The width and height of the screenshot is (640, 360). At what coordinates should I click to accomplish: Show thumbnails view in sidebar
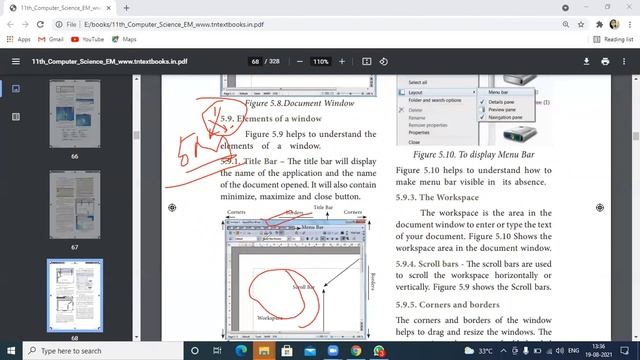pos(16,89)
